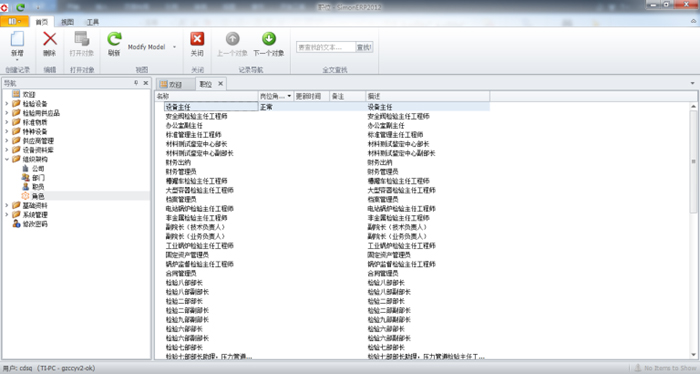Click the 设备资料库 folder icon

(16, 150)
